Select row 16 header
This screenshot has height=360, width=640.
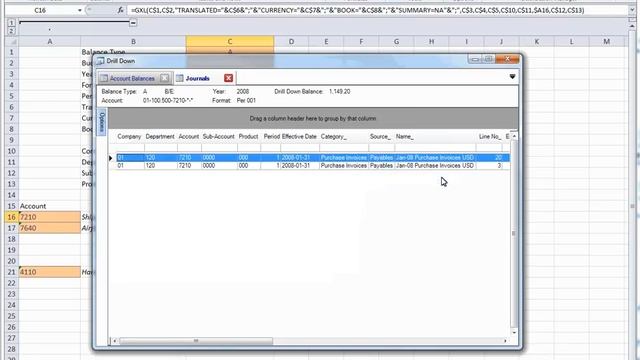click(11, 217)
